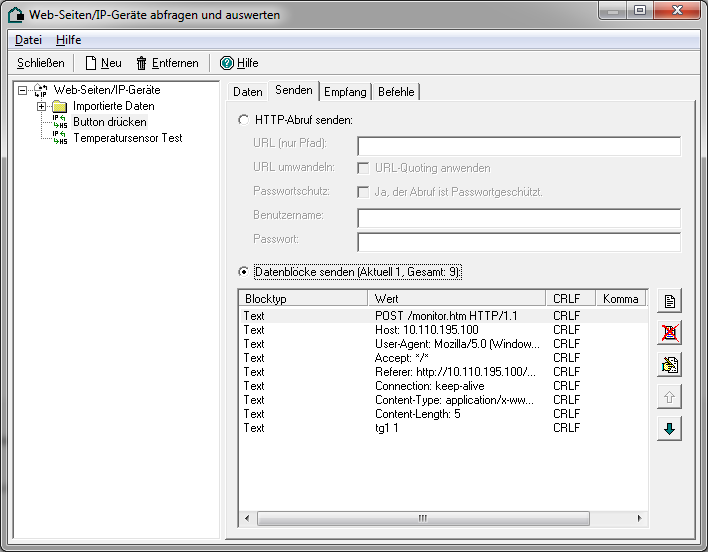
Task: Click the IP/HS icon beside Button drücken
Action: tap(60, 122)
